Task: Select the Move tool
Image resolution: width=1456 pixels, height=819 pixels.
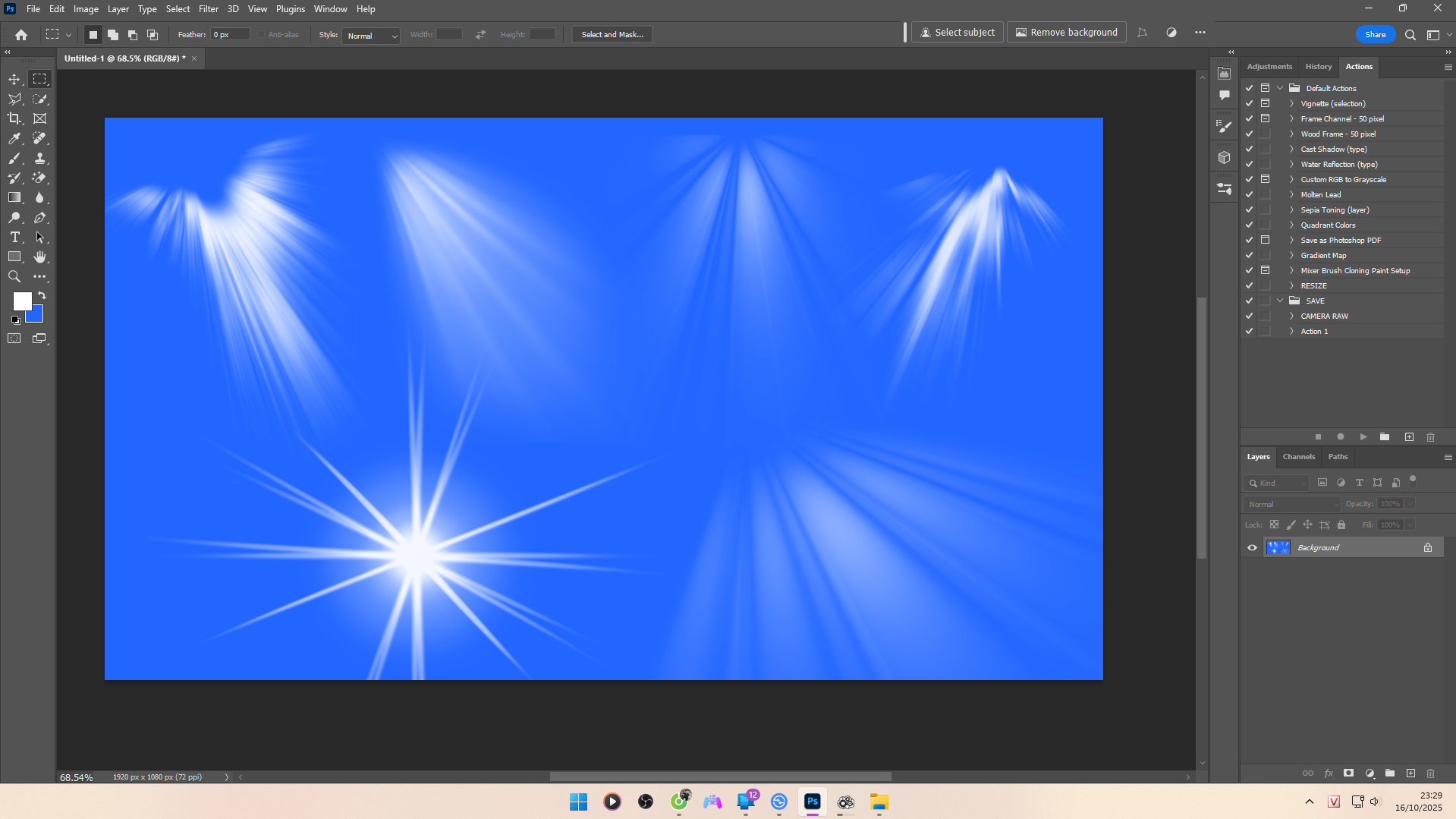Action: [14, 79]
